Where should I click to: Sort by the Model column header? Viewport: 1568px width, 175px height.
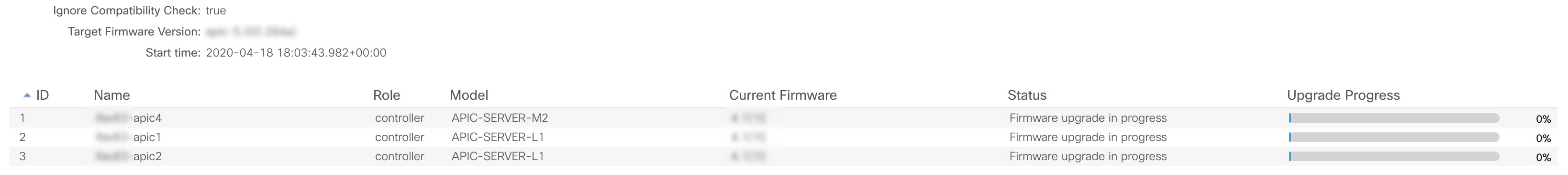[x=469, y=95]
